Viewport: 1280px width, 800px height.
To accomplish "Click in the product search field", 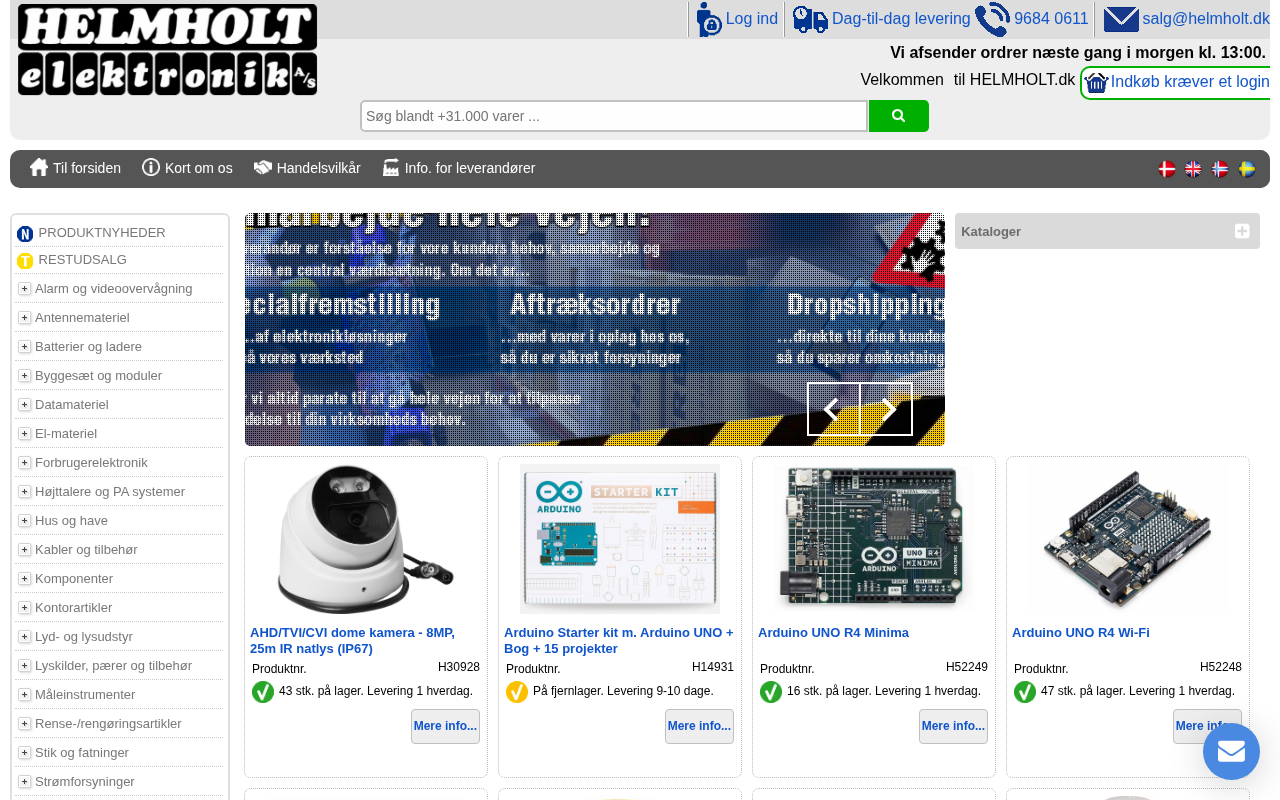I will (614, 116).
